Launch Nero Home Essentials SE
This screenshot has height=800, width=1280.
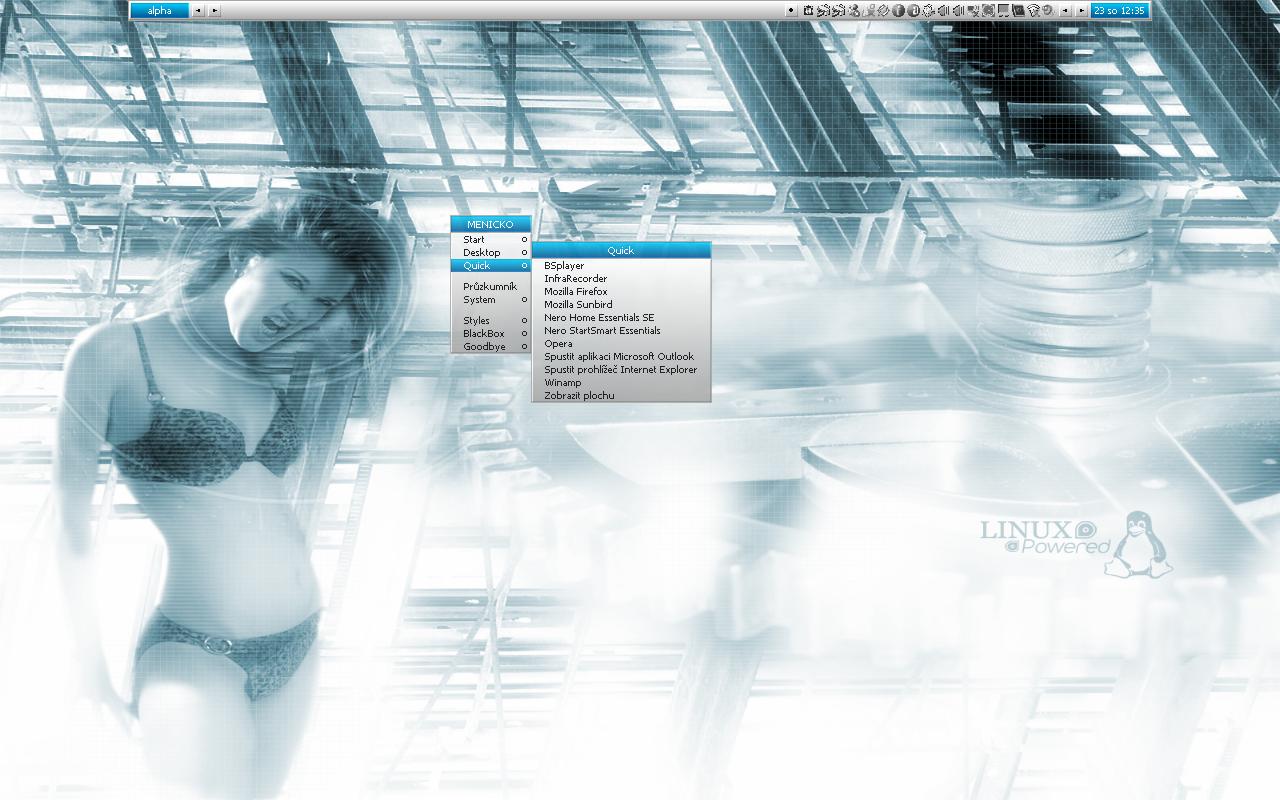tap(621, 318)
